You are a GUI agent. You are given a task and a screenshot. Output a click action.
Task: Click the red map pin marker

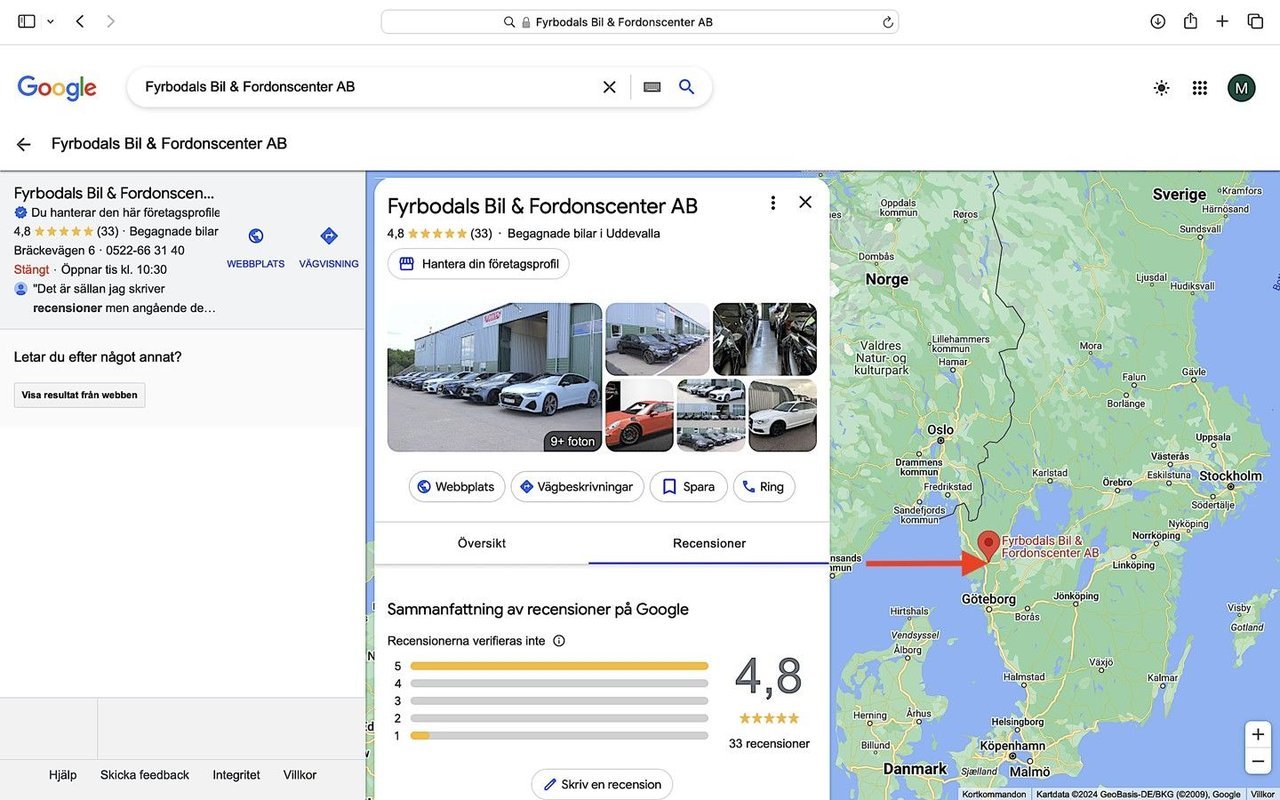[988, 545]
